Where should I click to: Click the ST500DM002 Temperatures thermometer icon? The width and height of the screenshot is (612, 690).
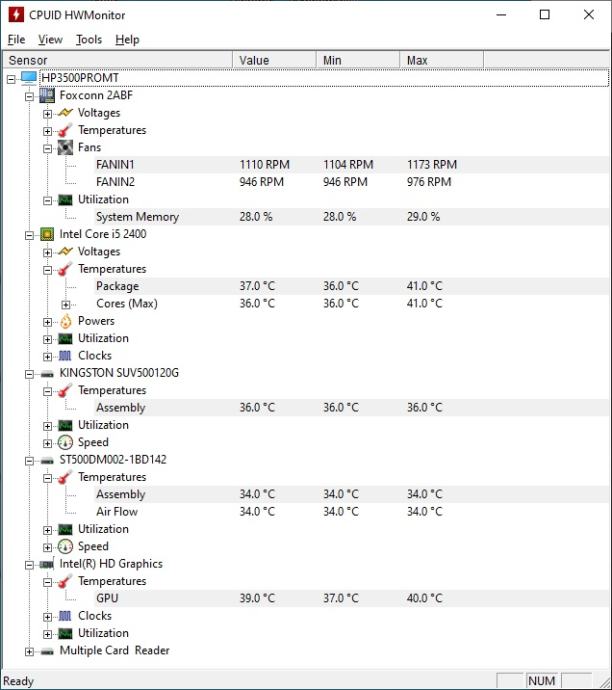tap(65, 477)
